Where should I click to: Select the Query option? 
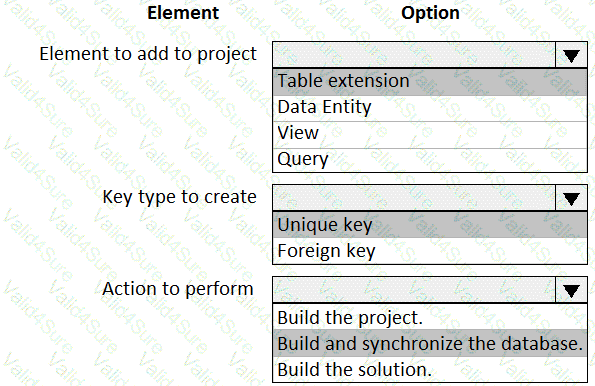tap(430, 160)
